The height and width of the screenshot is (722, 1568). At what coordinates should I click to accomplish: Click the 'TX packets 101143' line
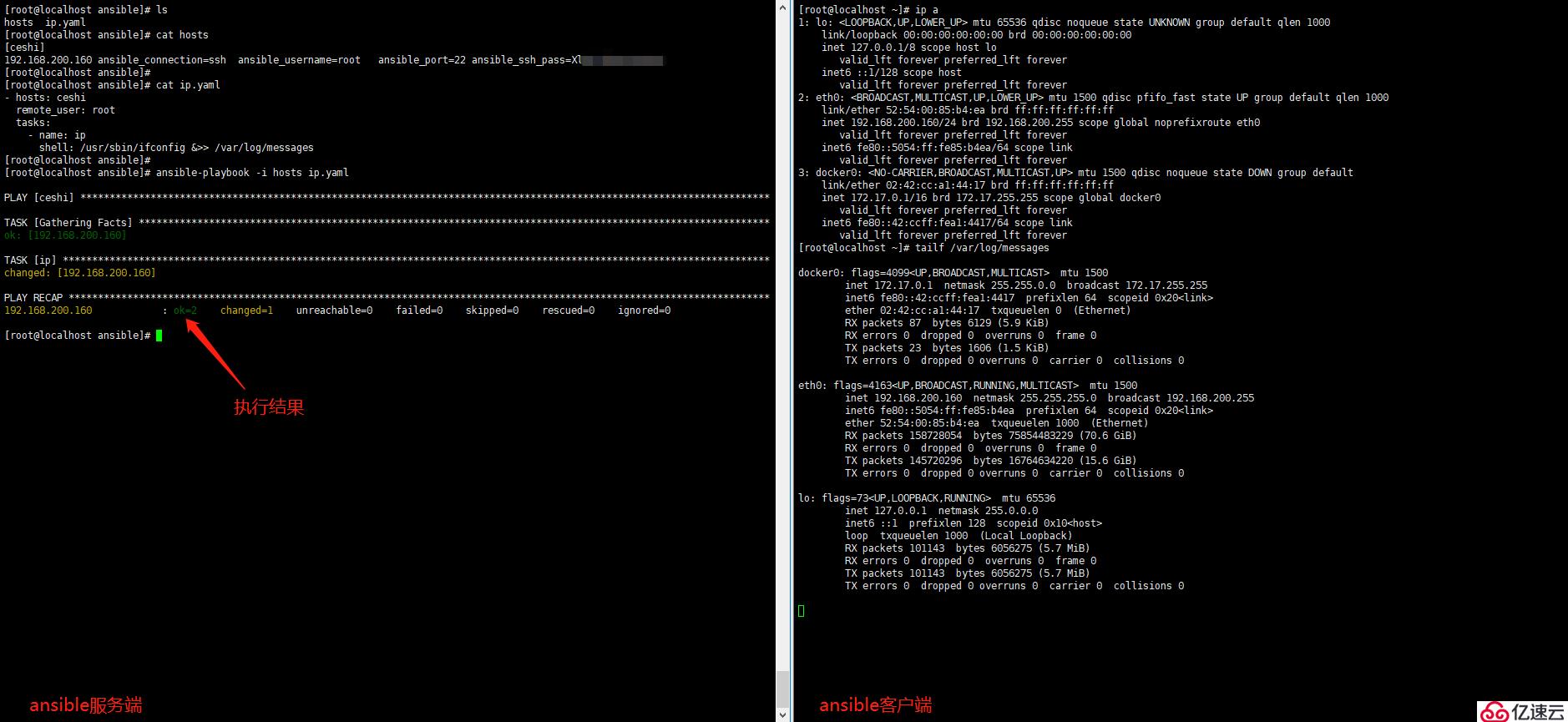(968, 573)
